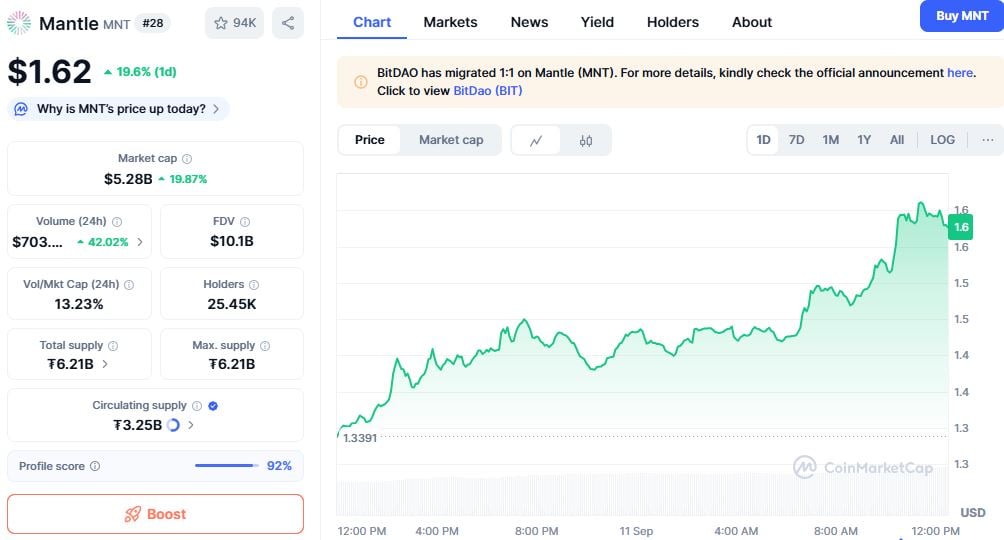
Task: Switch to line chart view icon
Action: (x=536, y=140)
